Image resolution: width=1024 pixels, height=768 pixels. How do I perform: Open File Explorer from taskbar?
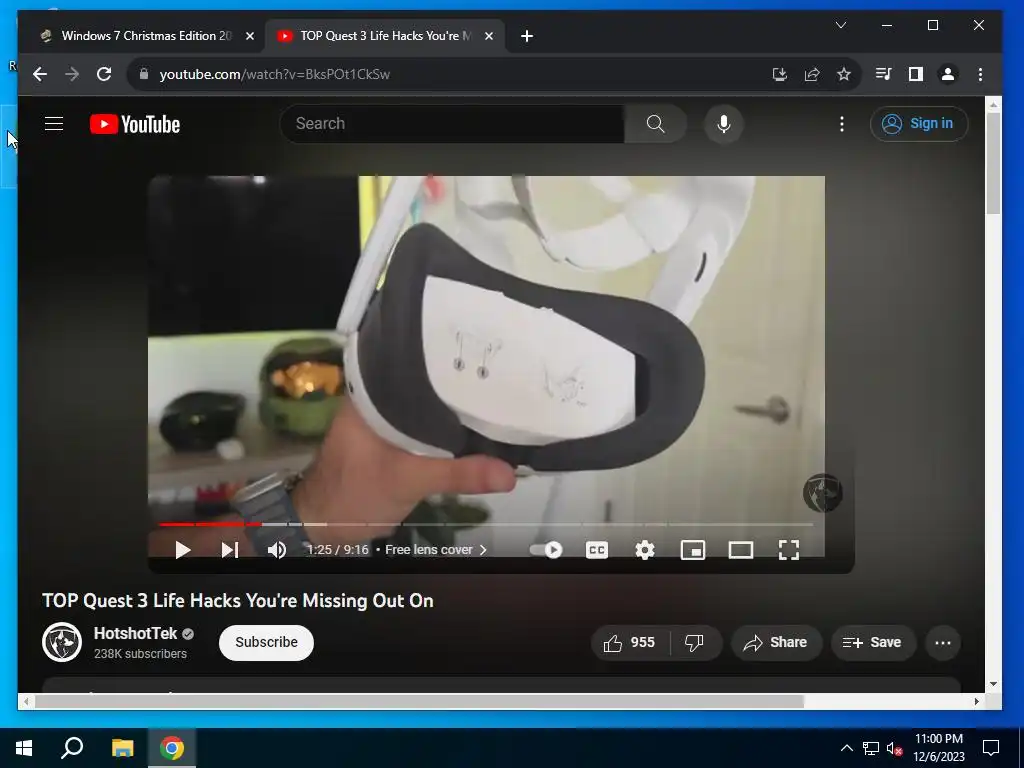tap(122, 748)
